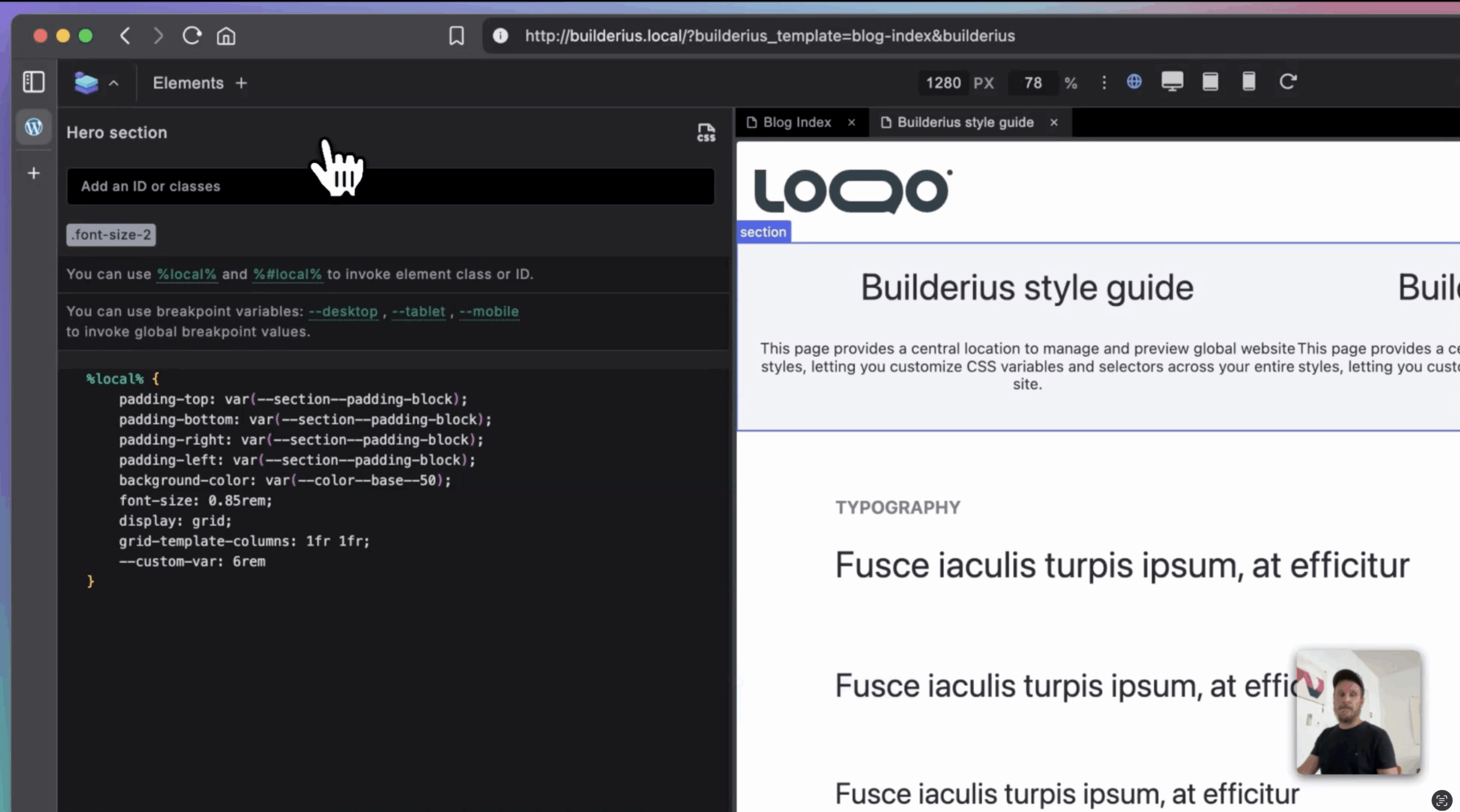Click the plus icon below WordPress logo

pos(34,173)
